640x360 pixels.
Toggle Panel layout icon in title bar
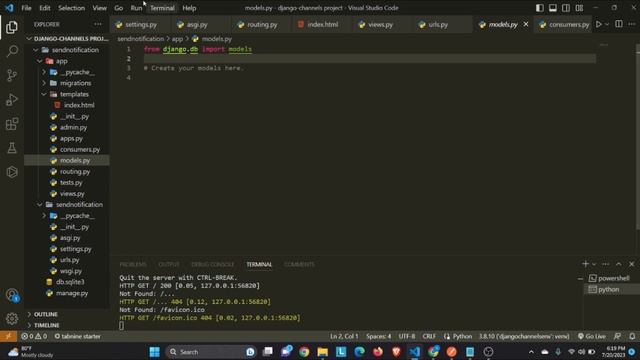[x=553, y=8]
